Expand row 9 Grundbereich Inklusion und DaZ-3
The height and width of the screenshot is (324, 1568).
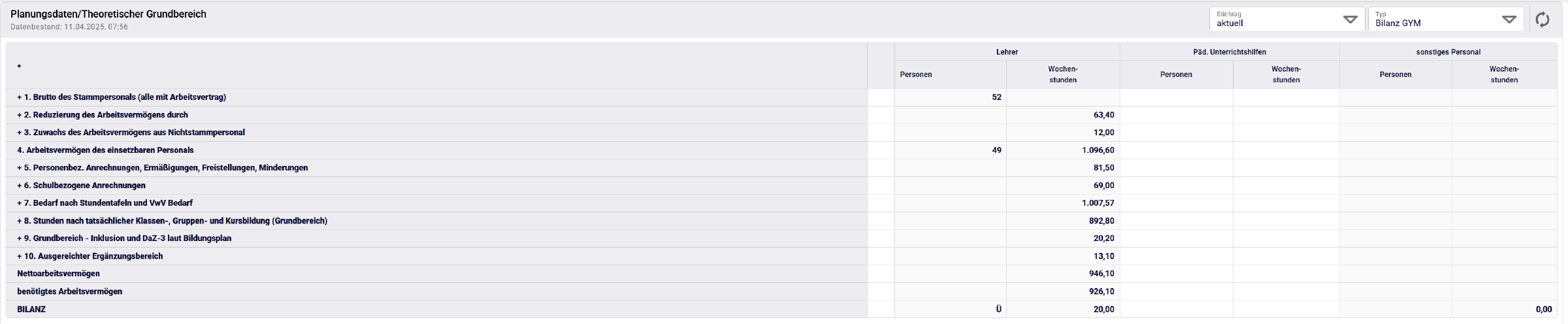(20, 238)
